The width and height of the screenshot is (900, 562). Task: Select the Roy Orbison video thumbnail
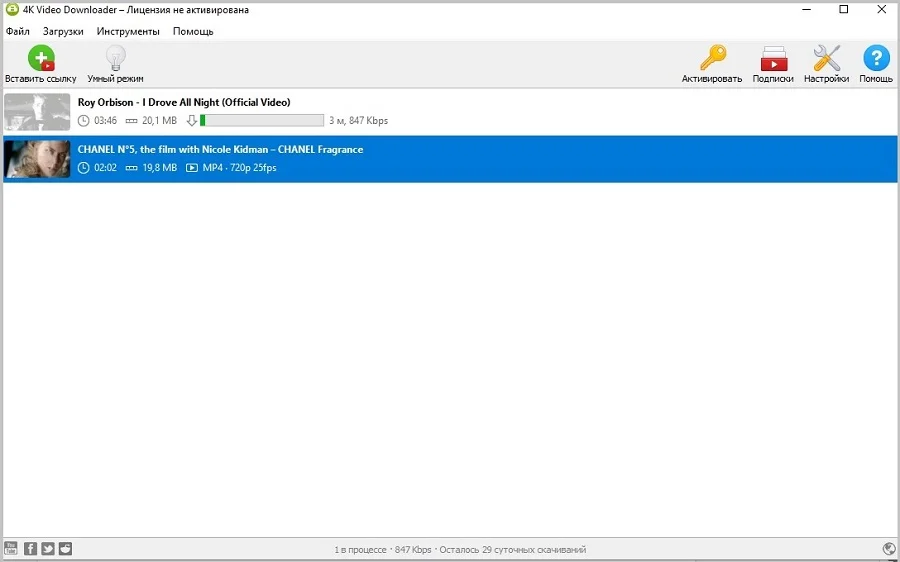[x=37, y=112]
